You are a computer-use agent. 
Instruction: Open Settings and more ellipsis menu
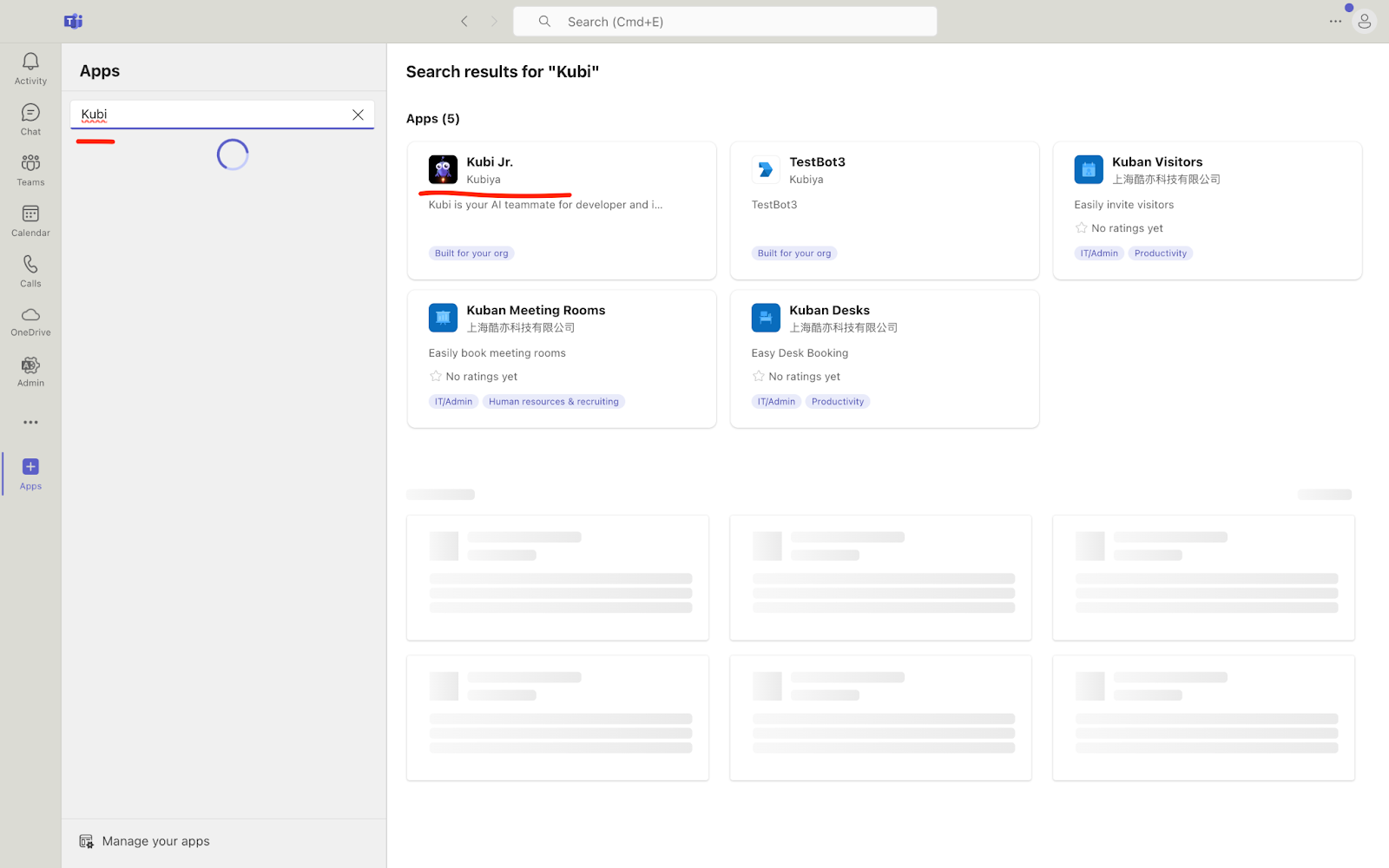click(x=1335, y=22)
